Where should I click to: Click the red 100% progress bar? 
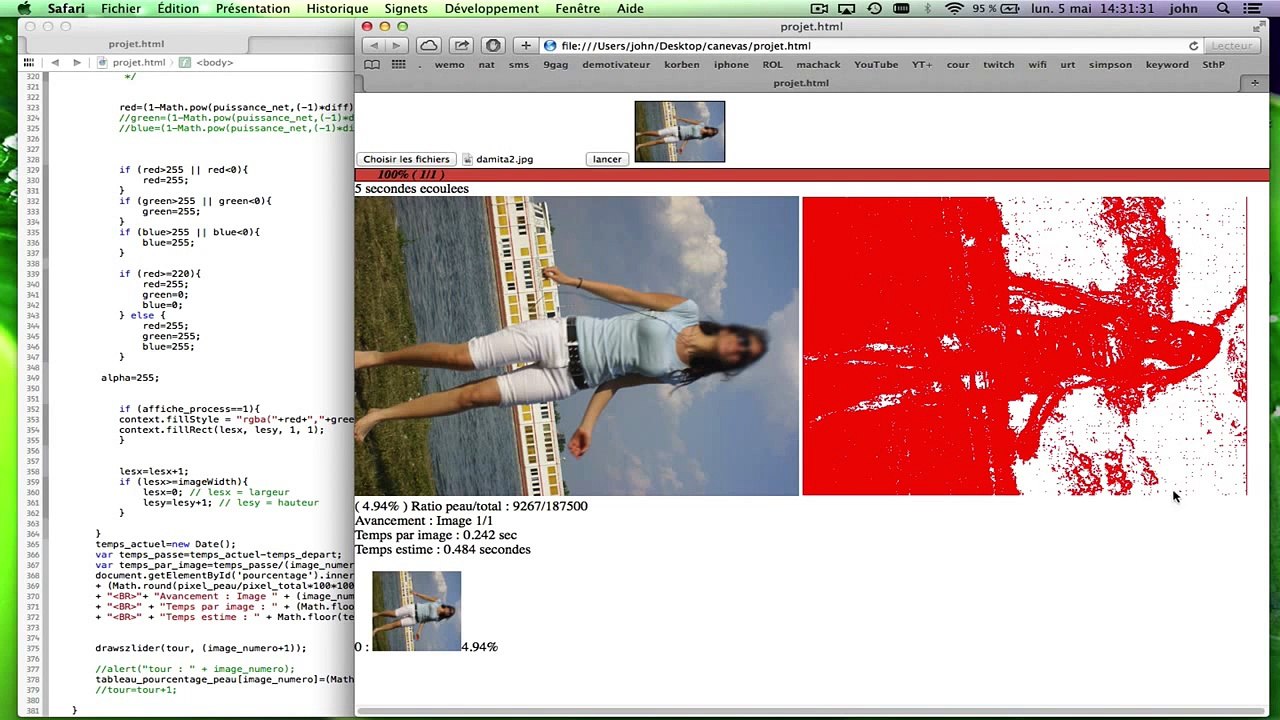(811, 175)
